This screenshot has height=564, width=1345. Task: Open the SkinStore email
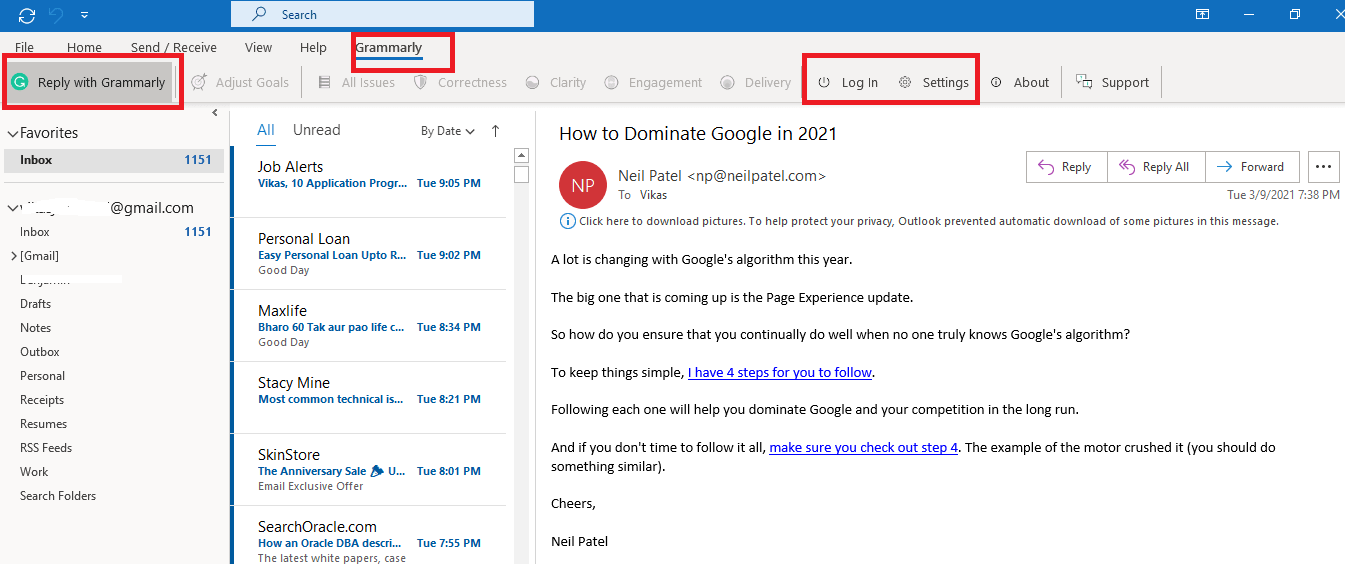coord(369,469)
